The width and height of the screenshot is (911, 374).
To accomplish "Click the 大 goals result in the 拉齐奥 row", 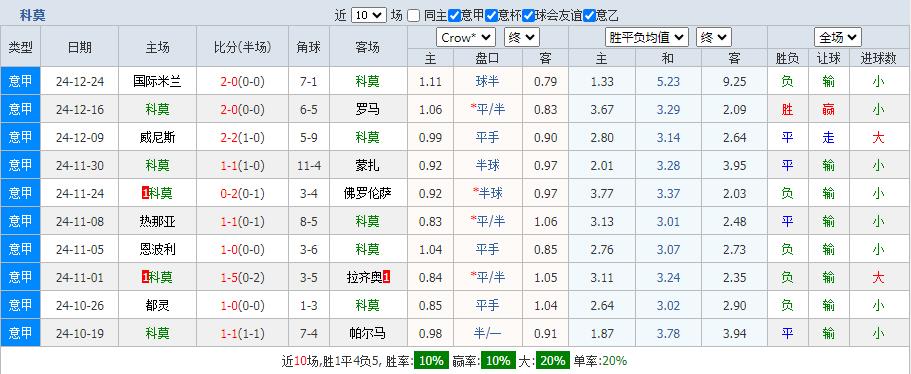I will tap(878, 277).
